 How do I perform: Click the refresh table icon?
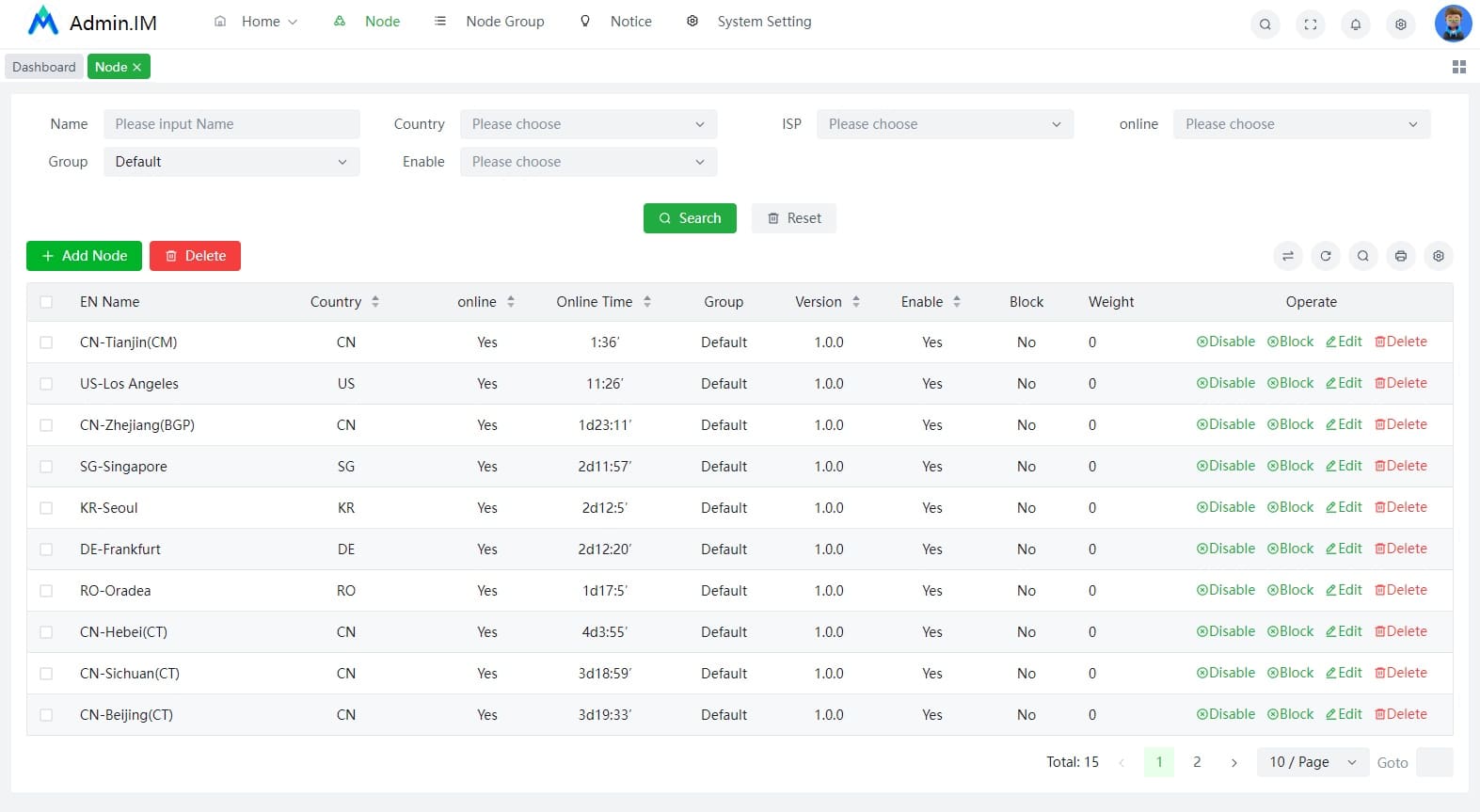pos(1325,256)
